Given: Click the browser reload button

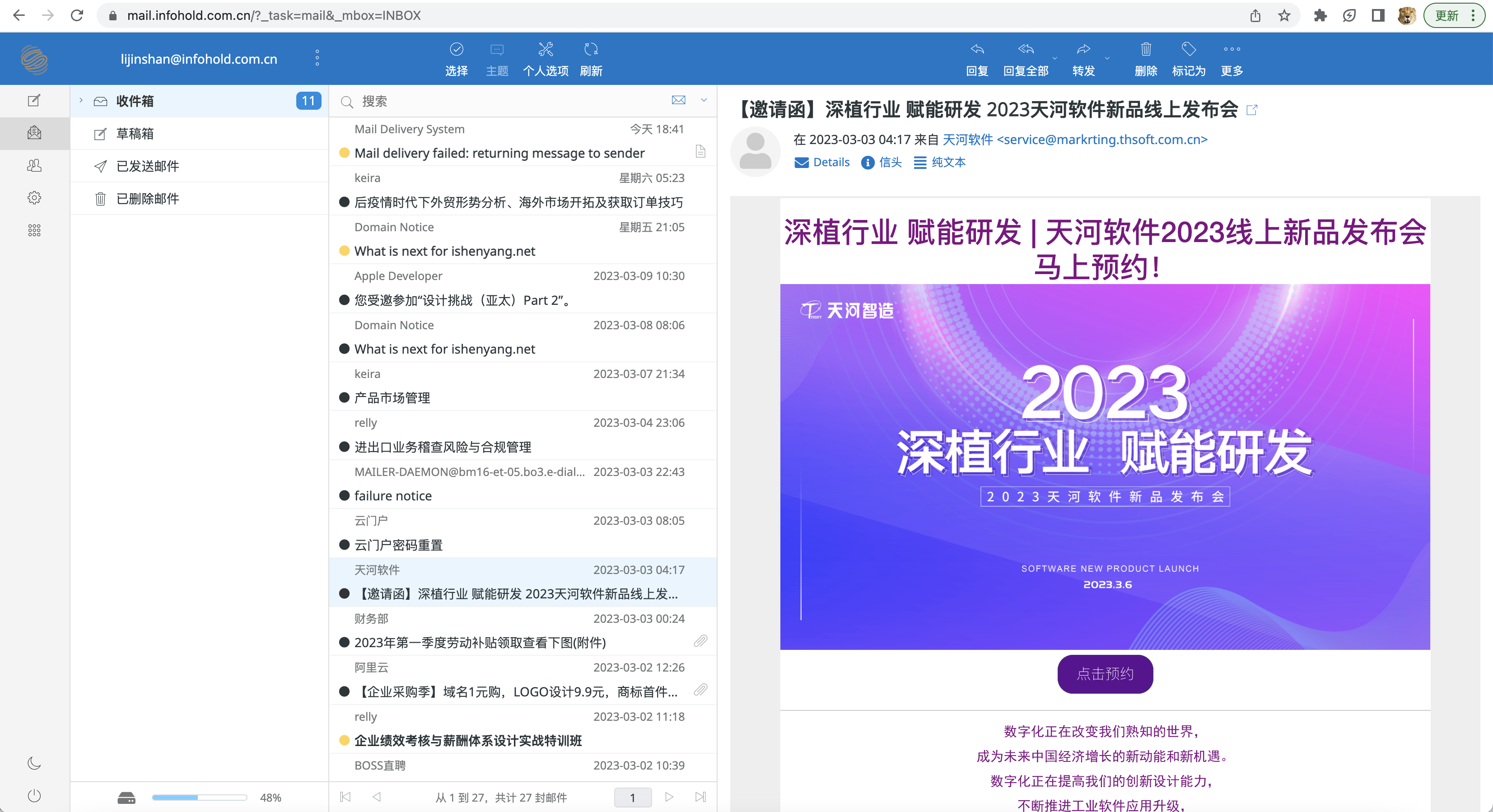Looking at the screenshot, I should pos(77,16).
